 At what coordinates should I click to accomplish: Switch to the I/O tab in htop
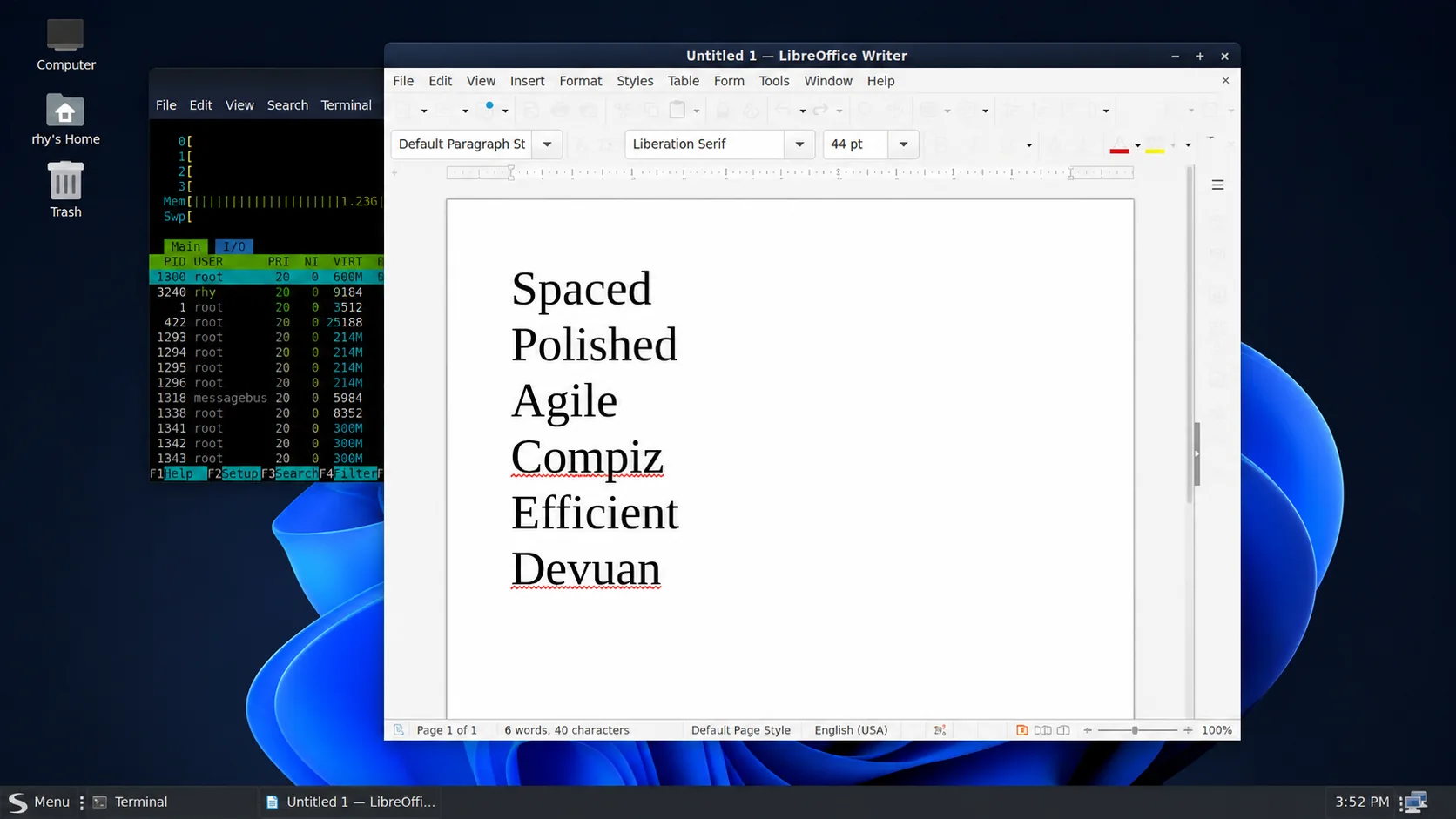point(234,246)
